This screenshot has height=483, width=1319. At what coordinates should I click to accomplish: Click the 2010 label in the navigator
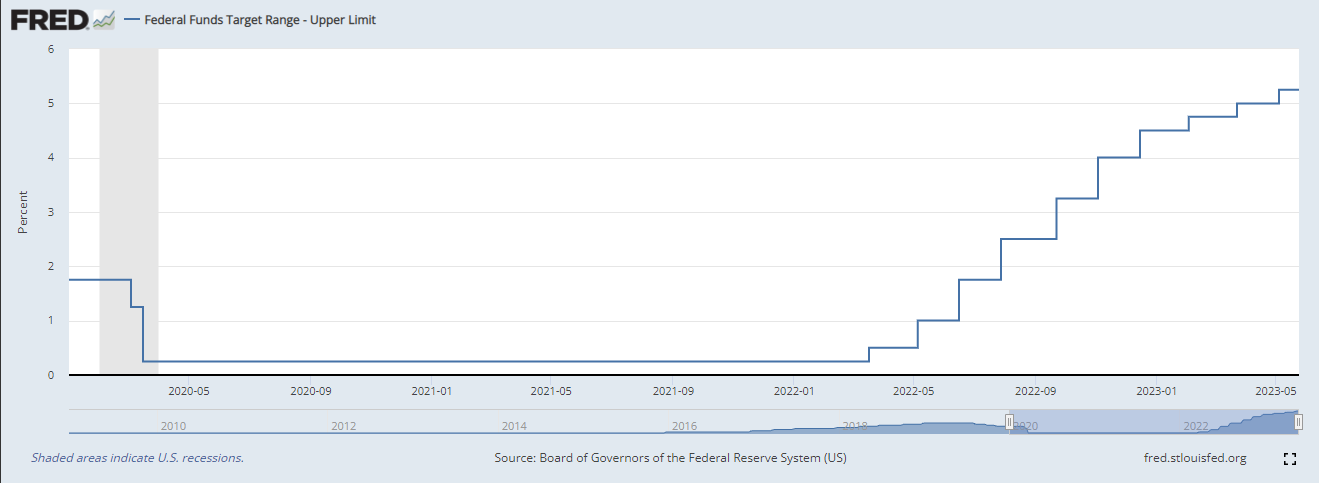(x=174, y=426)
